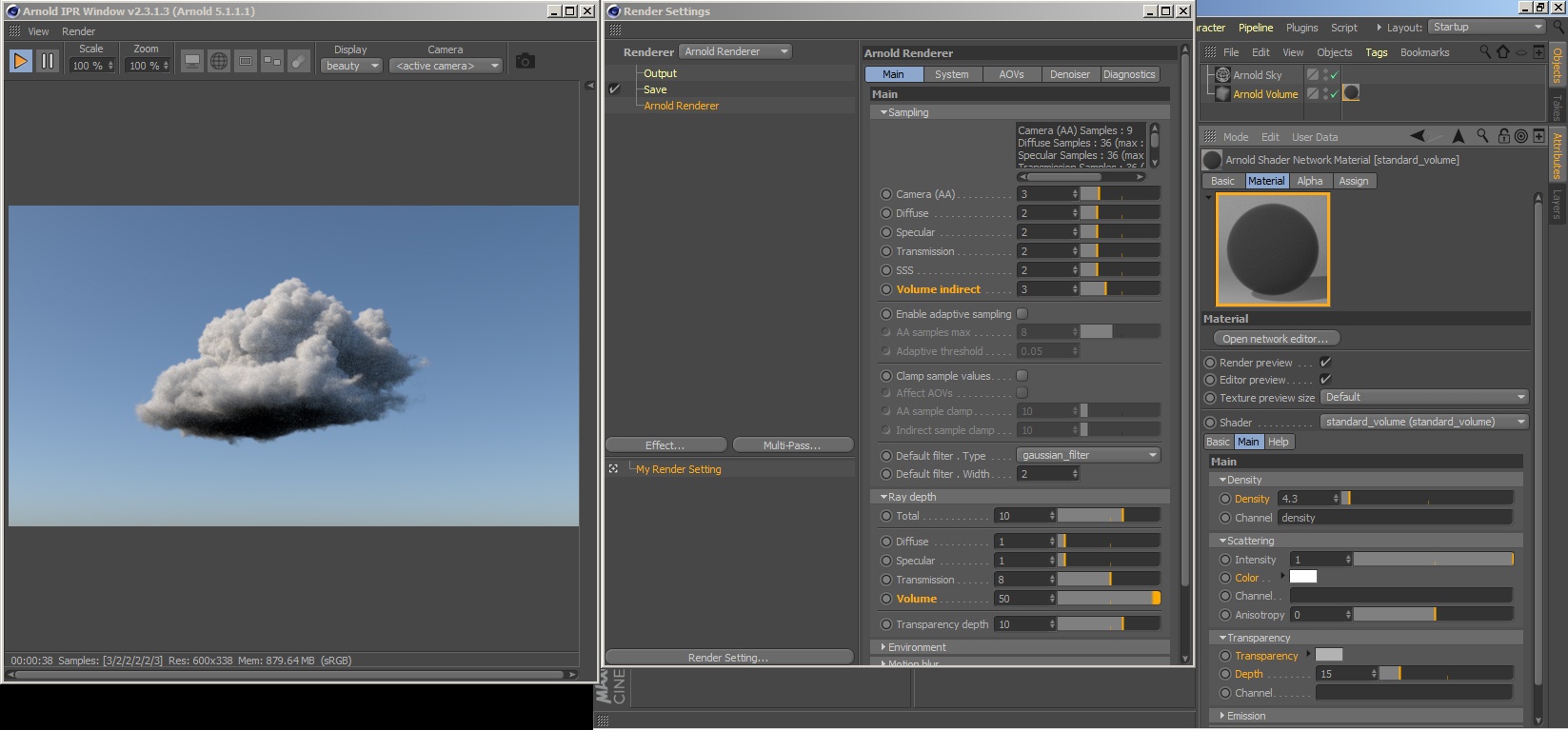Open a new Attribute Manager with plus icon
Image resolution: width=1568 pixels, height=730 pixels.
pyautogui.click(x=1538, y=136)
